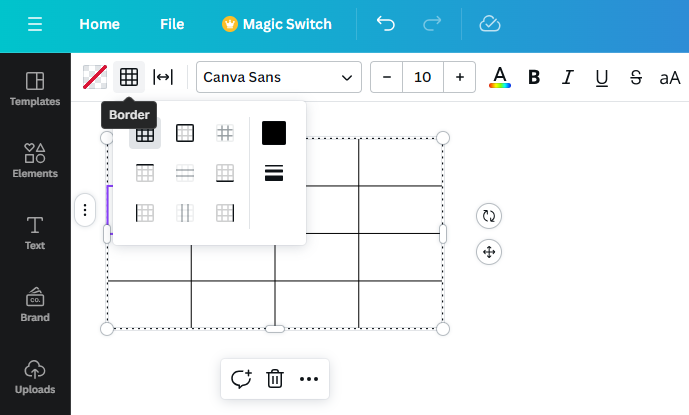Screen dimensions: 689x415
Task: Open the Elements sidebar tab
Action: coord(35,160)
